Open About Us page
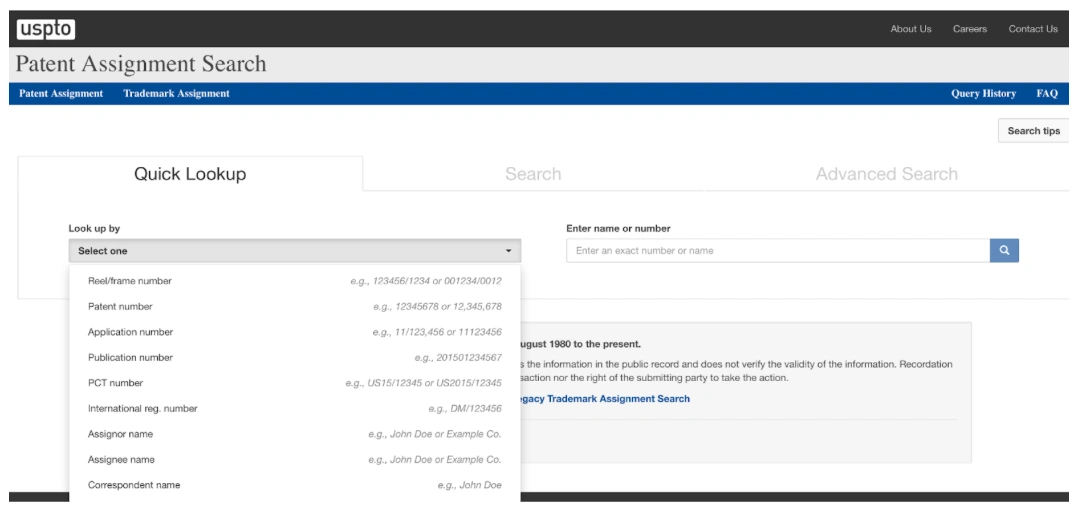1082x506 pixels. [910, 29]
